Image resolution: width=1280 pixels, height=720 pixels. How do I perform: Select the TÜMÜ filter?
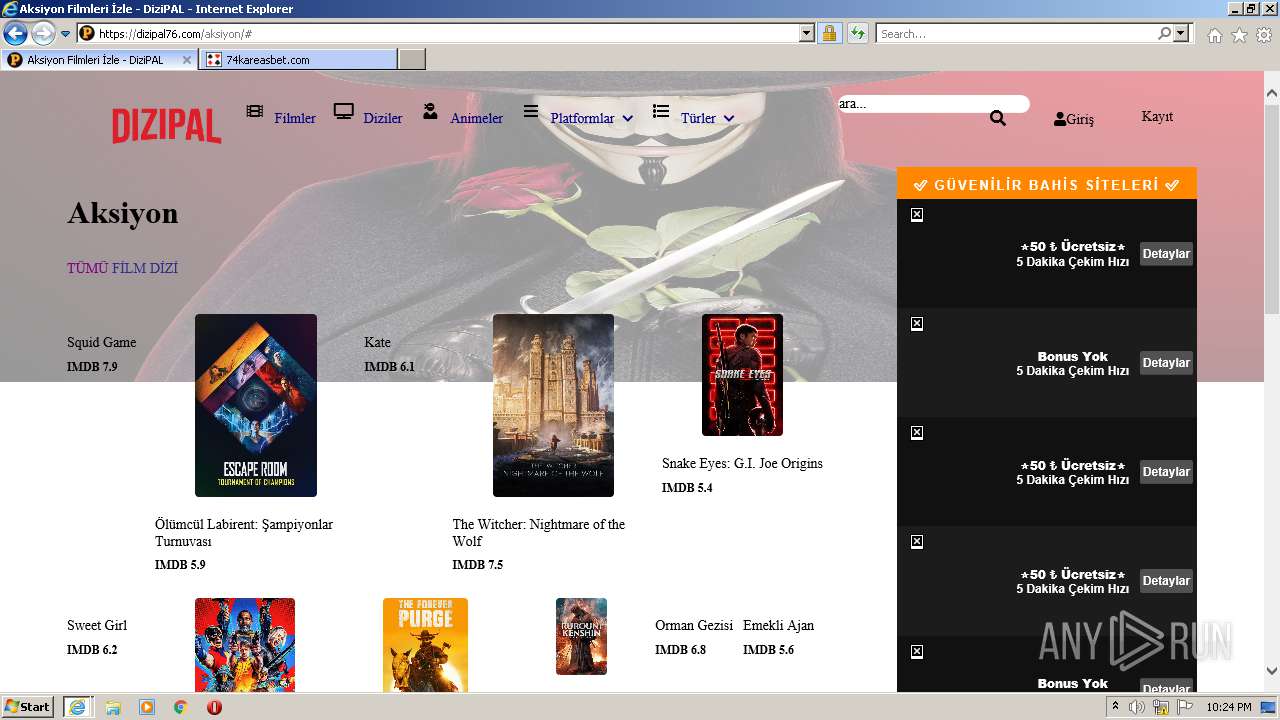pos(87,268)
